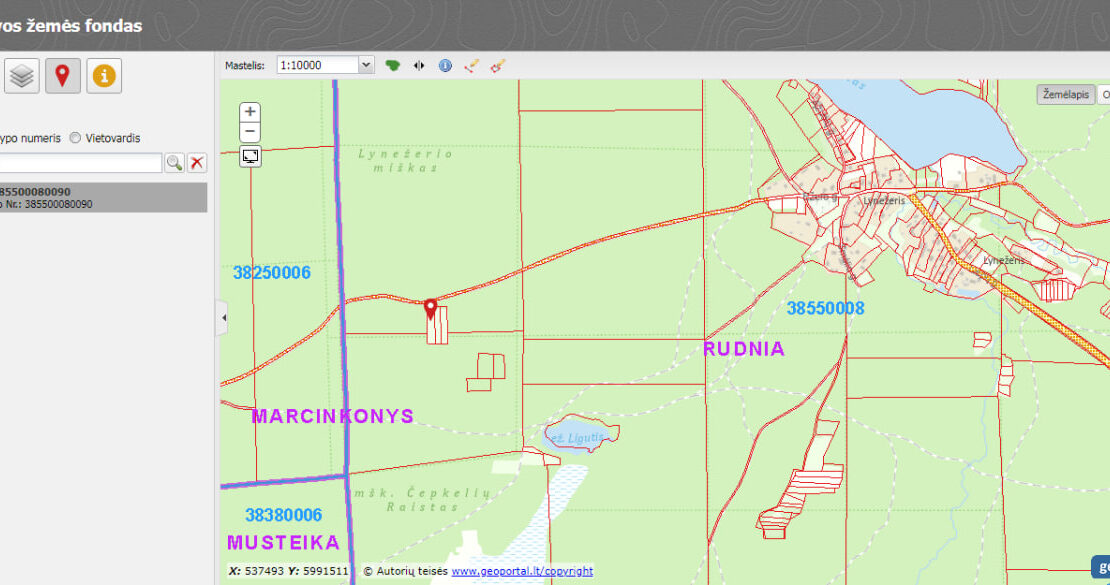
Task: Choose the measure area tool
Action: click(x=498, y=65)
